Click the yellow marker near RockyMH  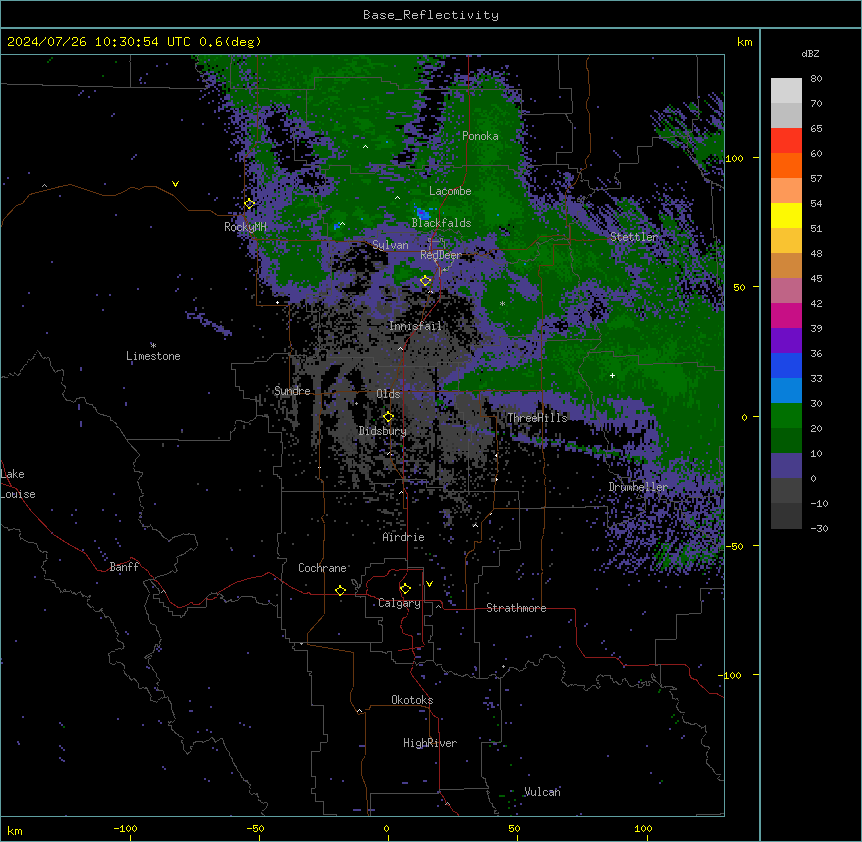[x=249, y=204]
